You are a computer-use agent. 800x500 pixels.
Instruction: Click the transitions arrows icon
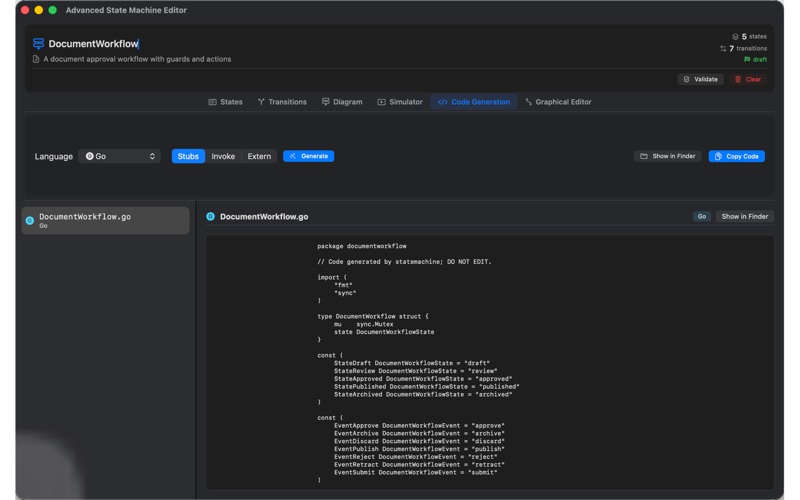click(723, 48)
